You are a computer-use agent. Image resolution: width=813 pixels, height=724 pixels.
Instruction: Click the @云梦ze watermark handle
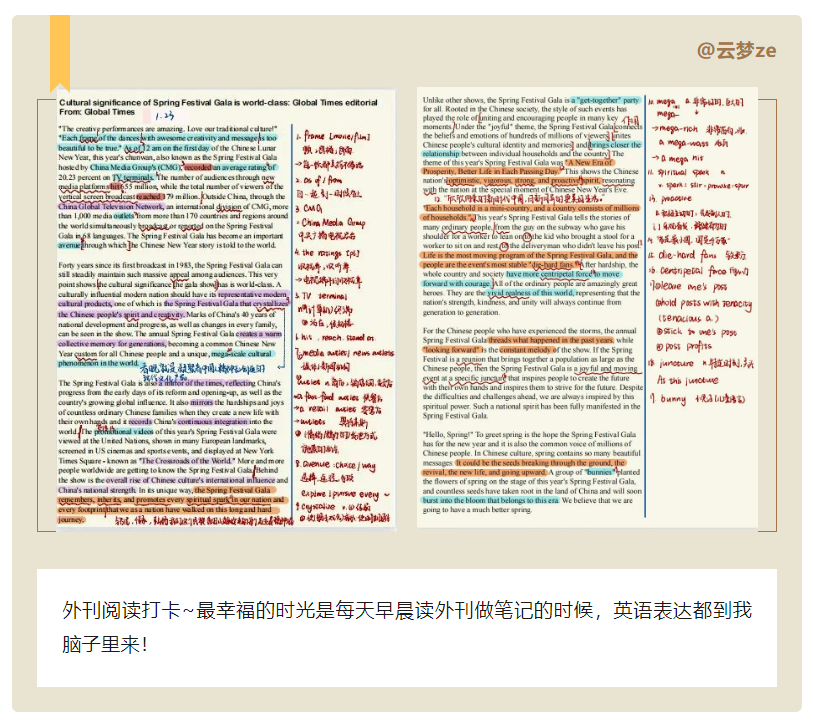(736, 51)
